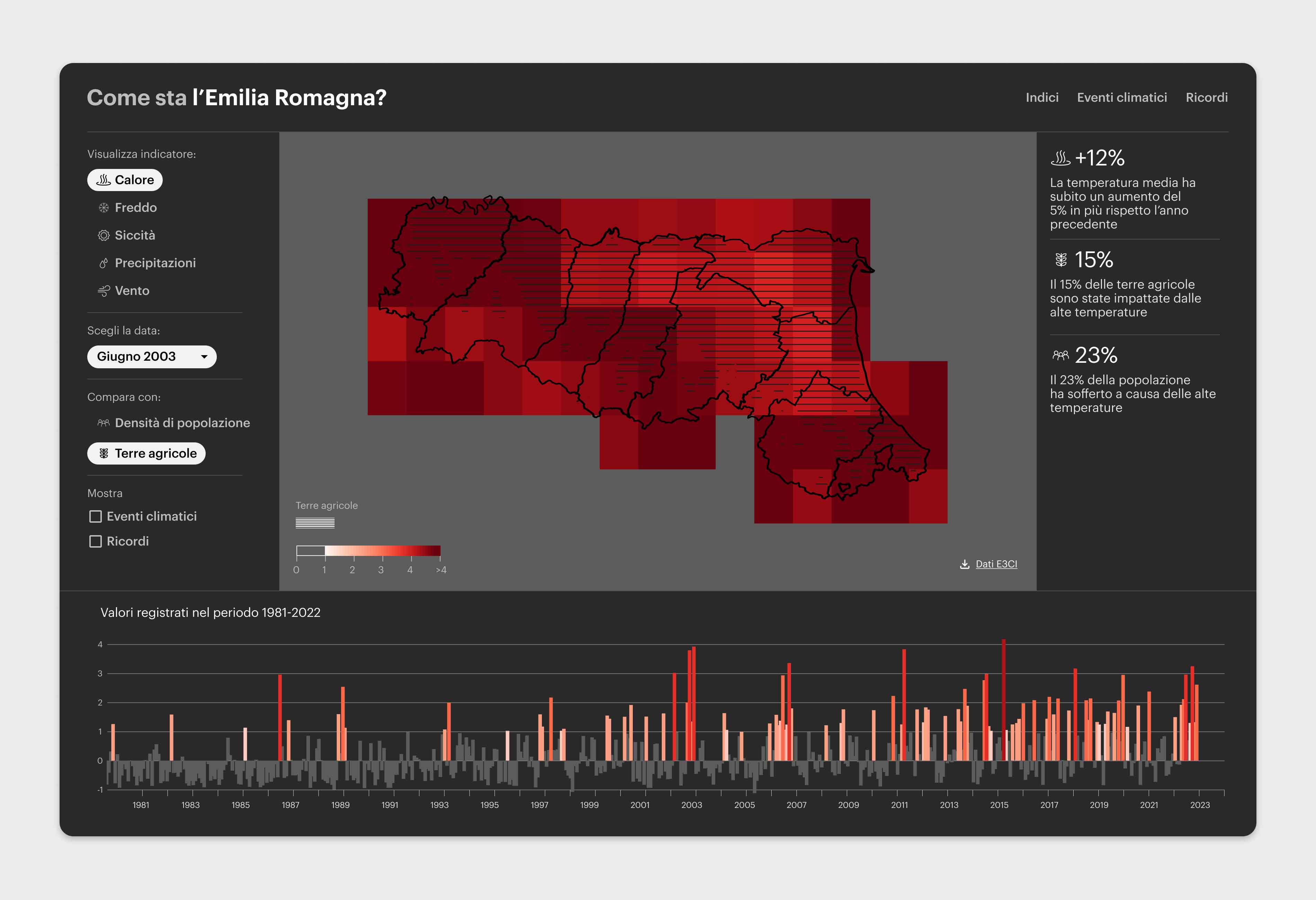The width and height of the screenshot is (1316, 900).
Task: Open the Giugno 2003 date dropdown
Action: 151,357
